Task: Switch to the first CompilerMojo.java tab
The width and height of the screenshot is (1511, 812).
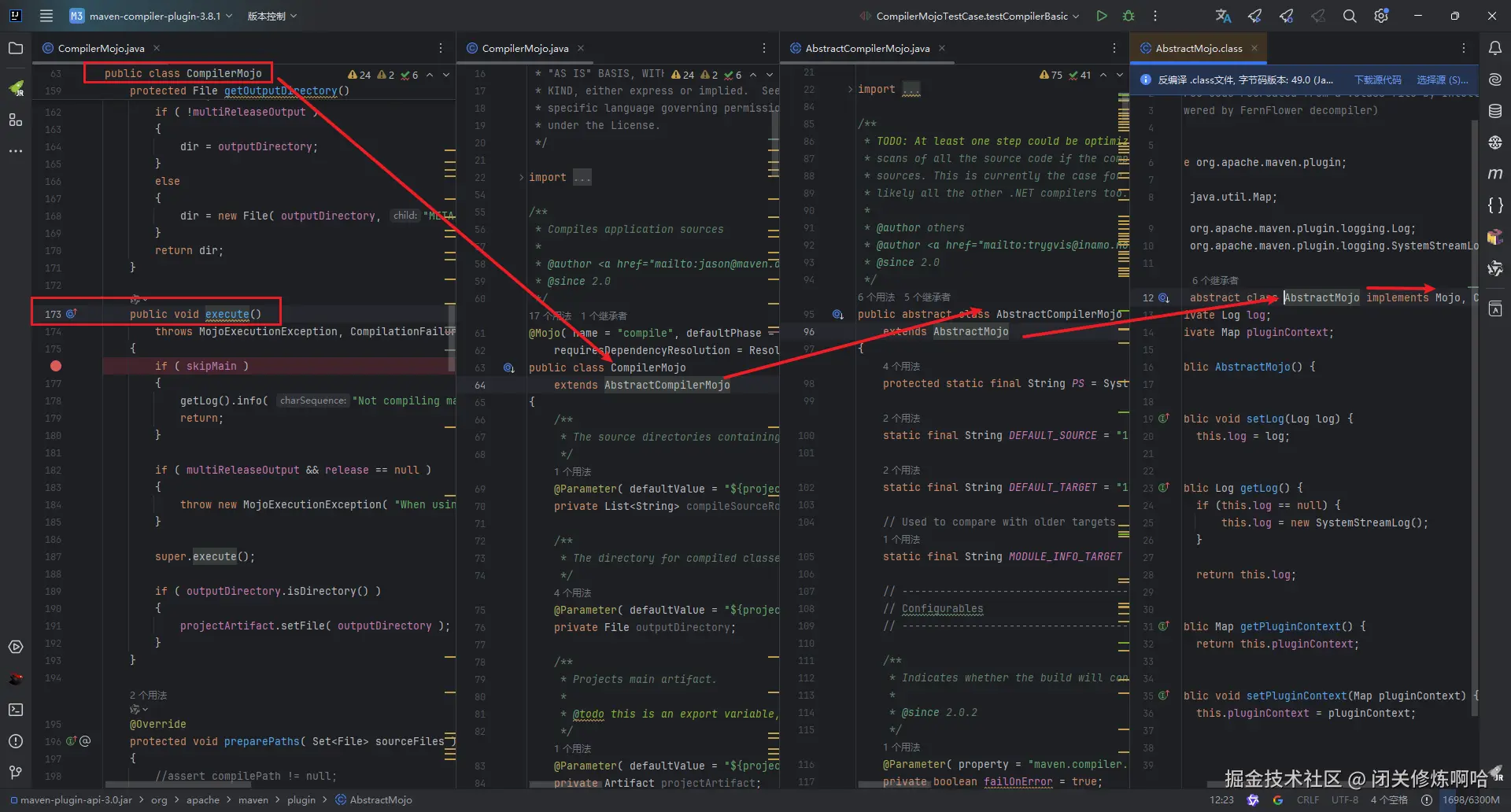Action: pos(101,48)
